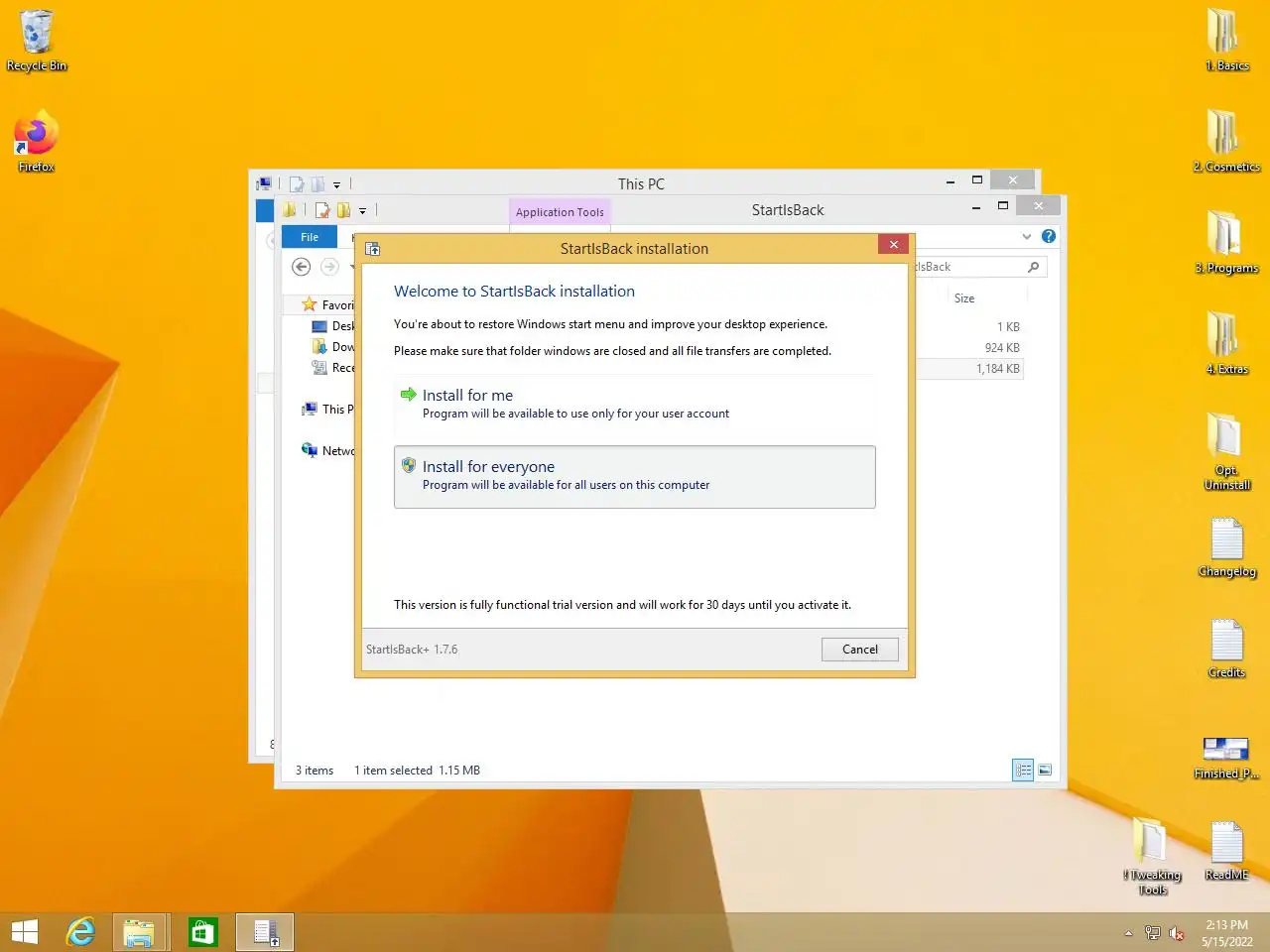Maximize the StartIsBack explorer window
Image resolution: width=1270 pixels, height=952 pixels.
click(1003, 206)
